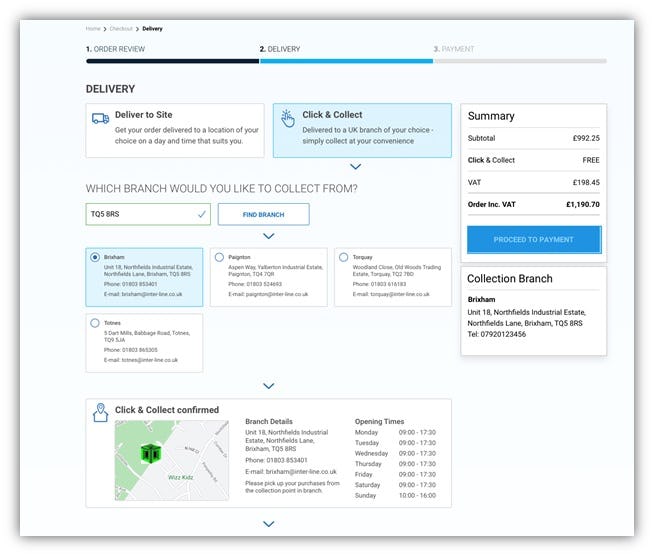Click the grey Payment progress bar segment
Screen dimensions: 654x556
[520, 61]
